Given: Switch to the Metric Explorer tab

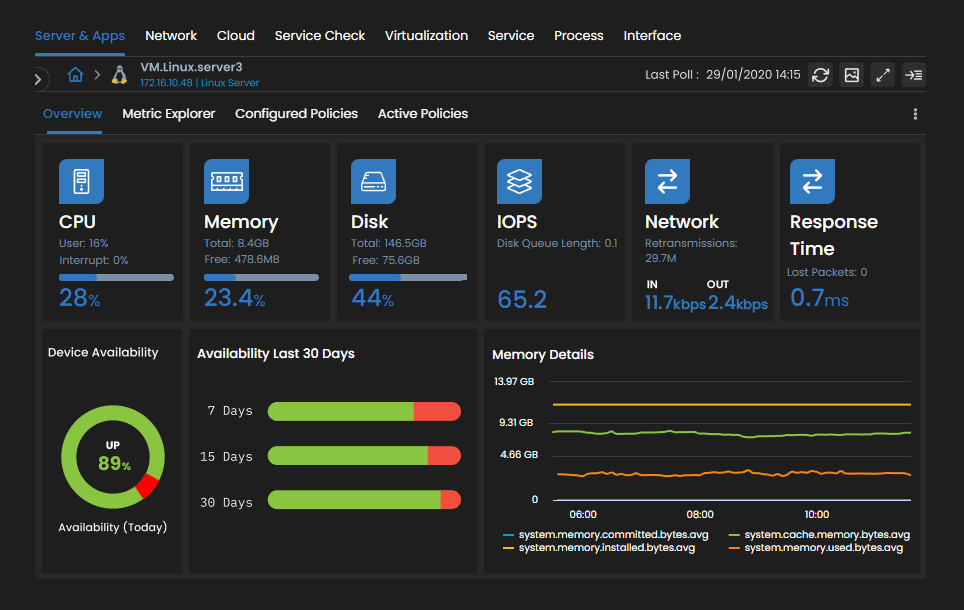Looking at the screenshot, I should click(x=168, y=114).
